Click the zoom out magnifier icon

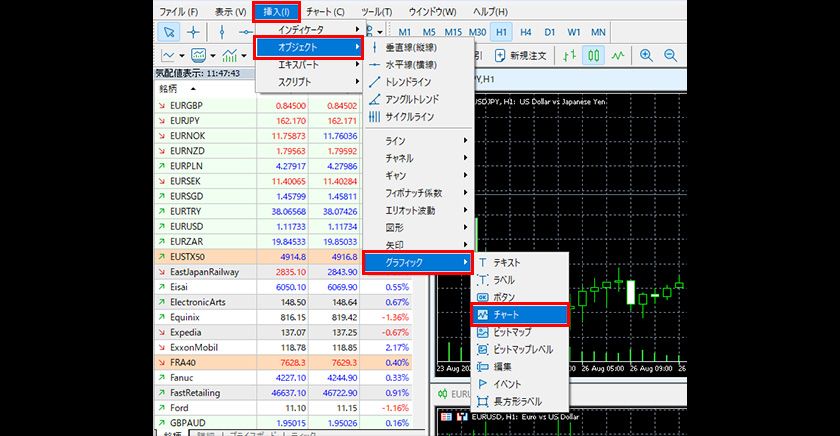click(x=670, y=56)
